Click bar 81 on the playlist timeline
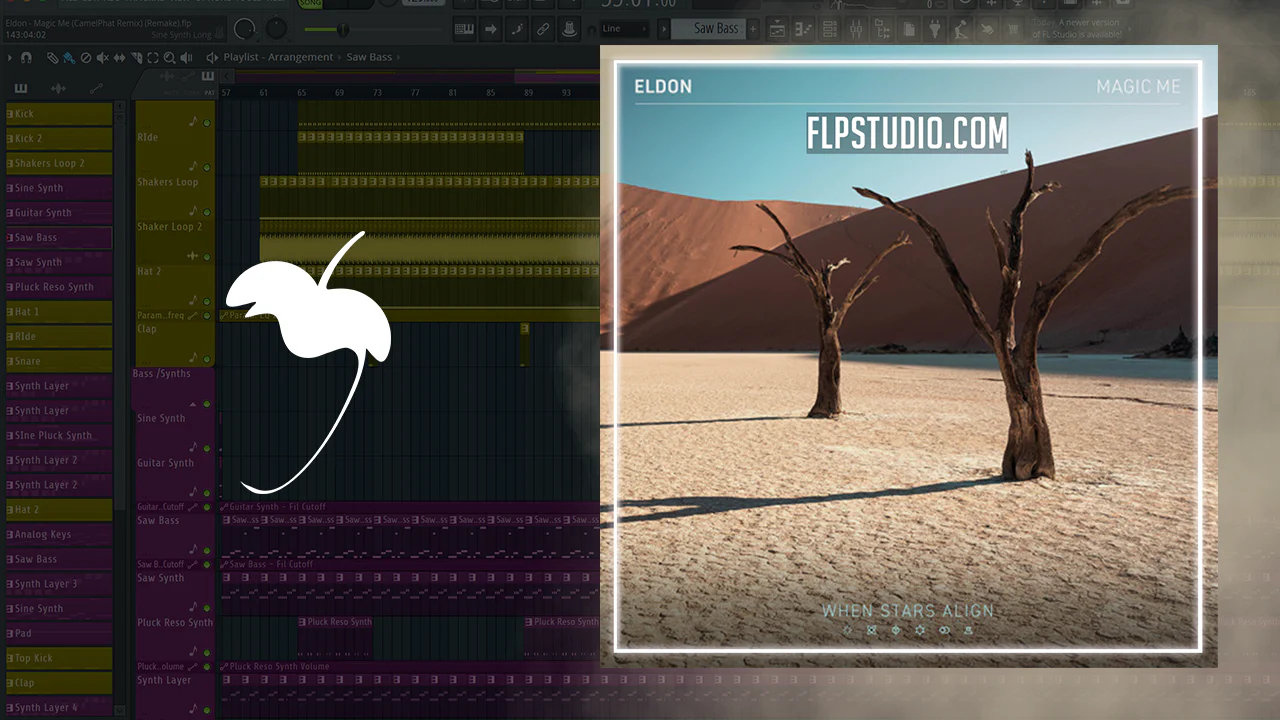1280x720 pixels. 453,93
